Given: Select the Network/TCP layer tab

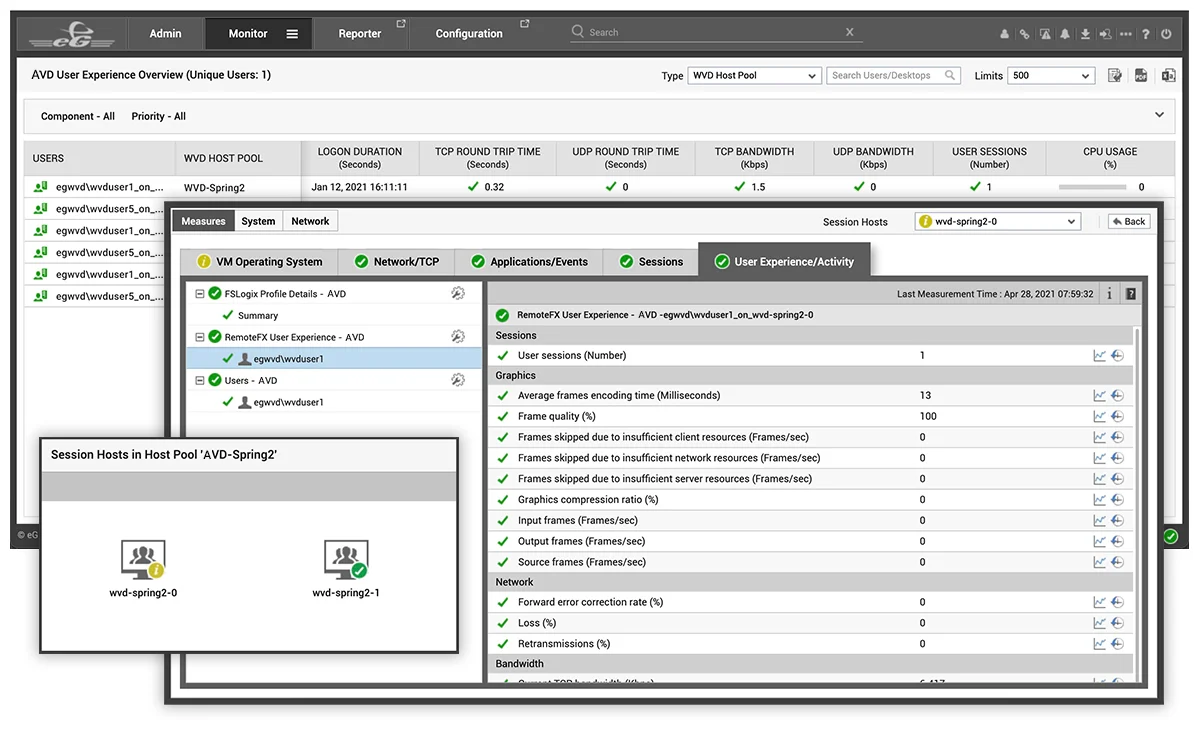Looking at the screenshot, I should coord(397,262).
